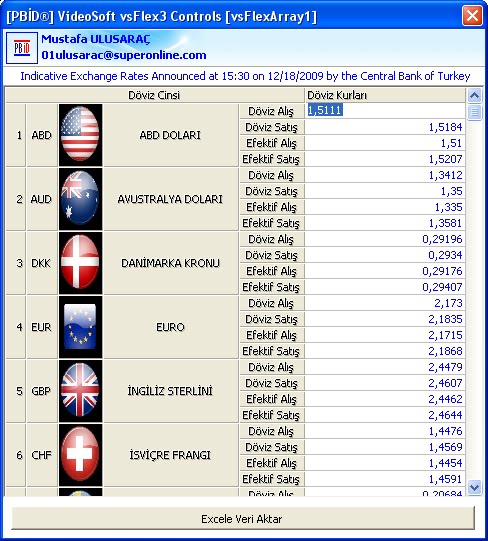Screen dimensions: 488x541
Task: Select the value 1,4569
Action: [x=385, y=447]
